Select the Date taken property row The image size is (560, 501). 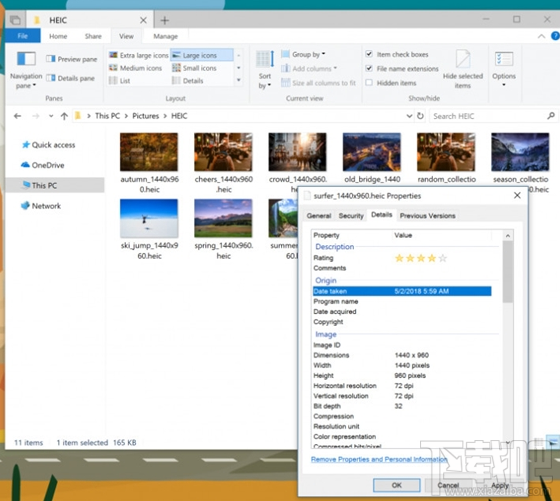point(402,291)
